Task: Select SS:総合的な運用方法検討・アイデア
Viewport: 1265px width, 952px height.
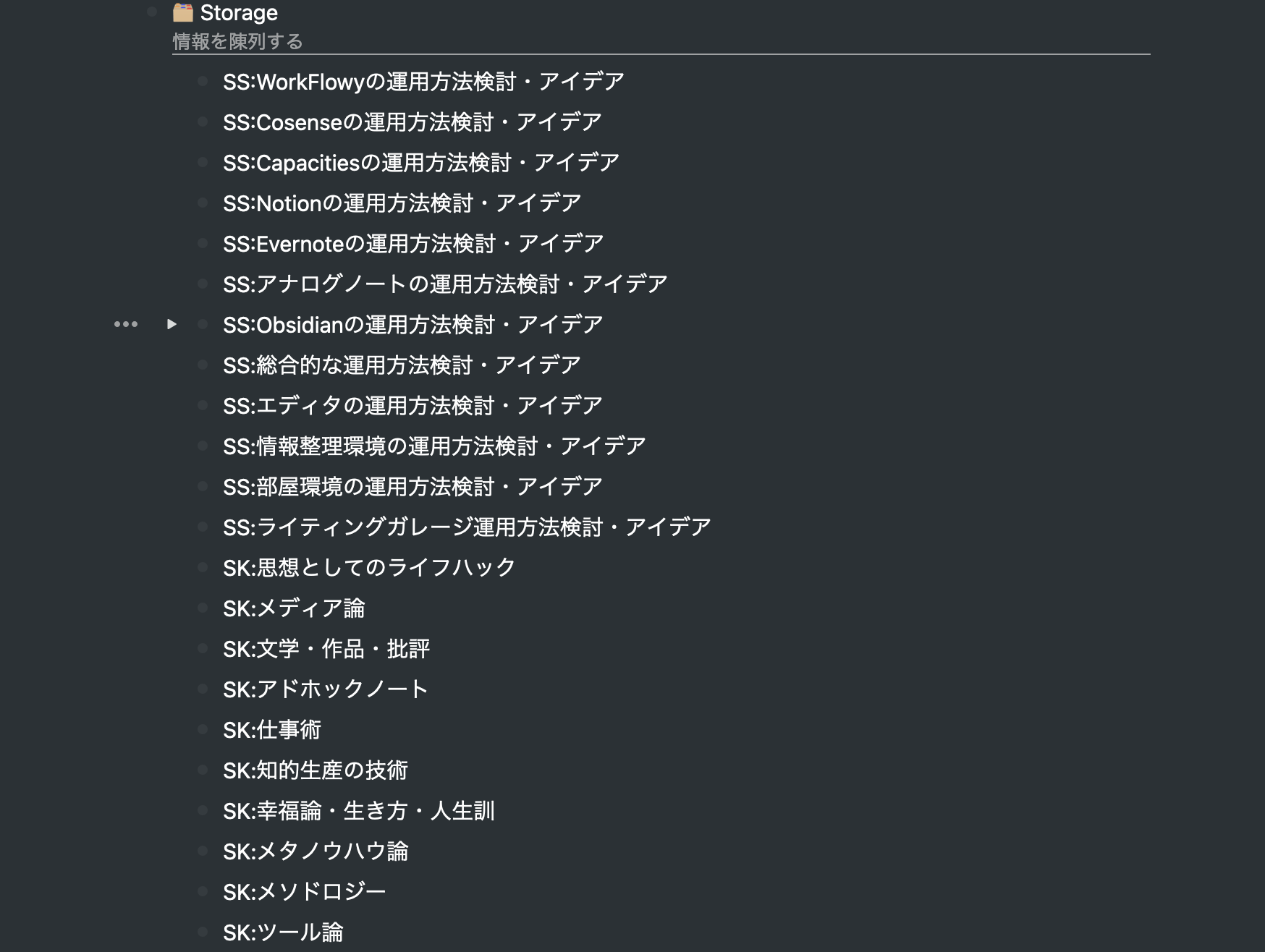Action: point(402,365)
